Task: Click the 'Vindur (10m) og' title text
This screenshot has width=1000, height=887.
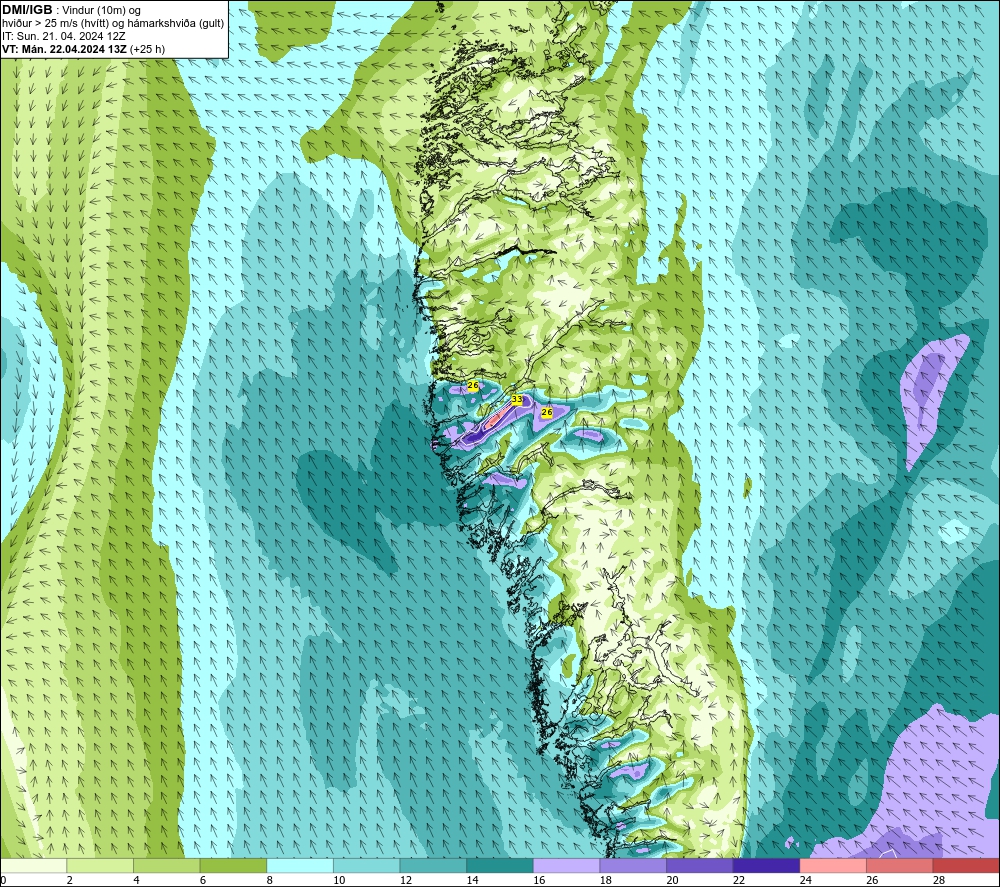Action: click(x=101, y=11)
